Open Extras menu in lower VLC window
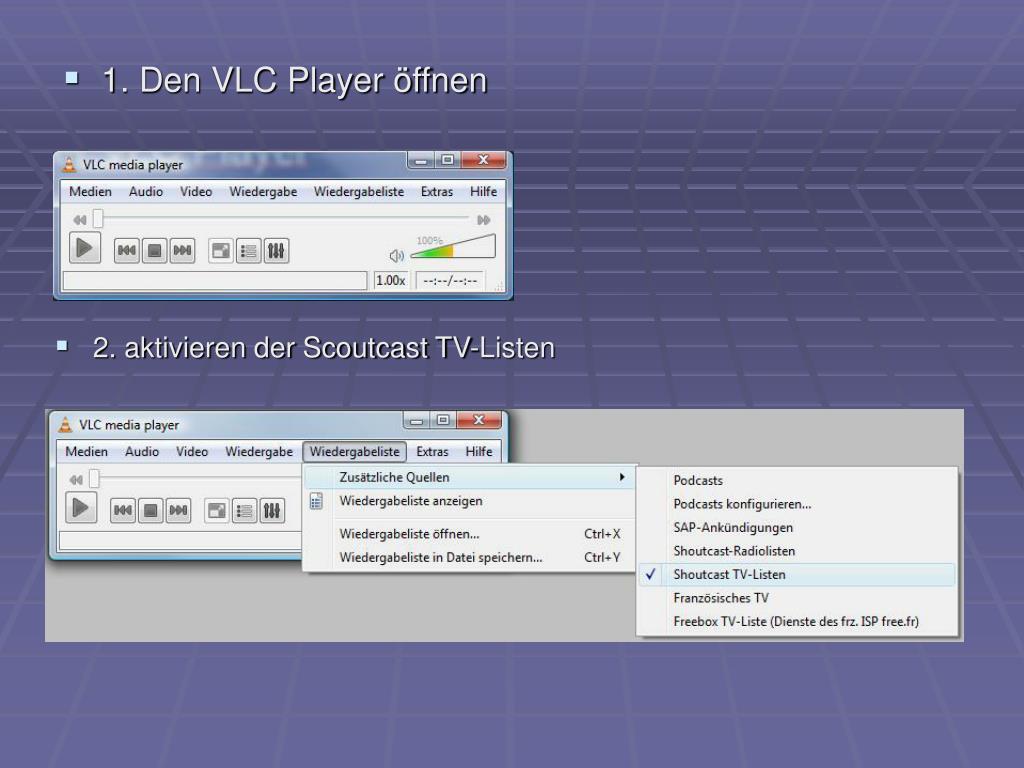Screen dimensions: 1024x768 coord(432,451)
